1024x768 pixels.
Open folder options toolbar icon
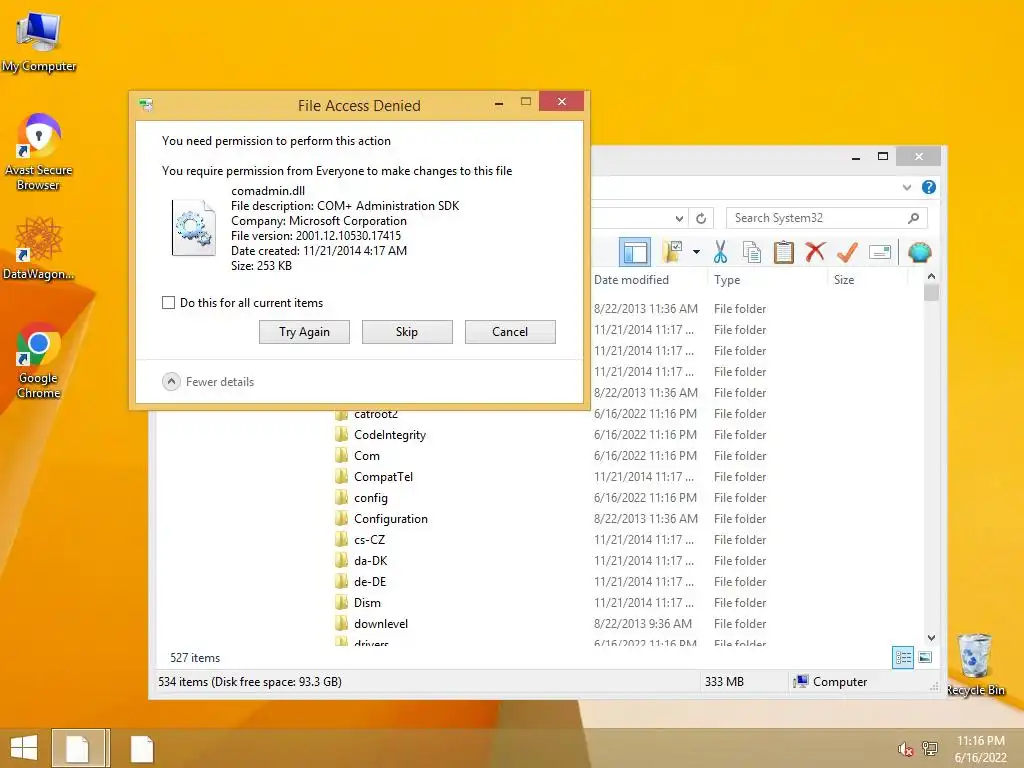[673, 252]
